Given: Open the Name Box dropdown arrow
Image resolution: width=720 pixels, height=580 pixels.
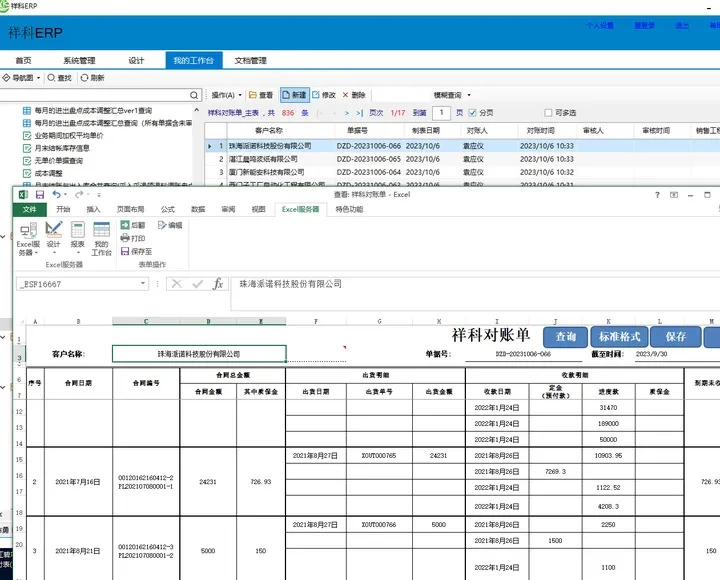Looking at the screenshot, I should [x=144, y=284].
